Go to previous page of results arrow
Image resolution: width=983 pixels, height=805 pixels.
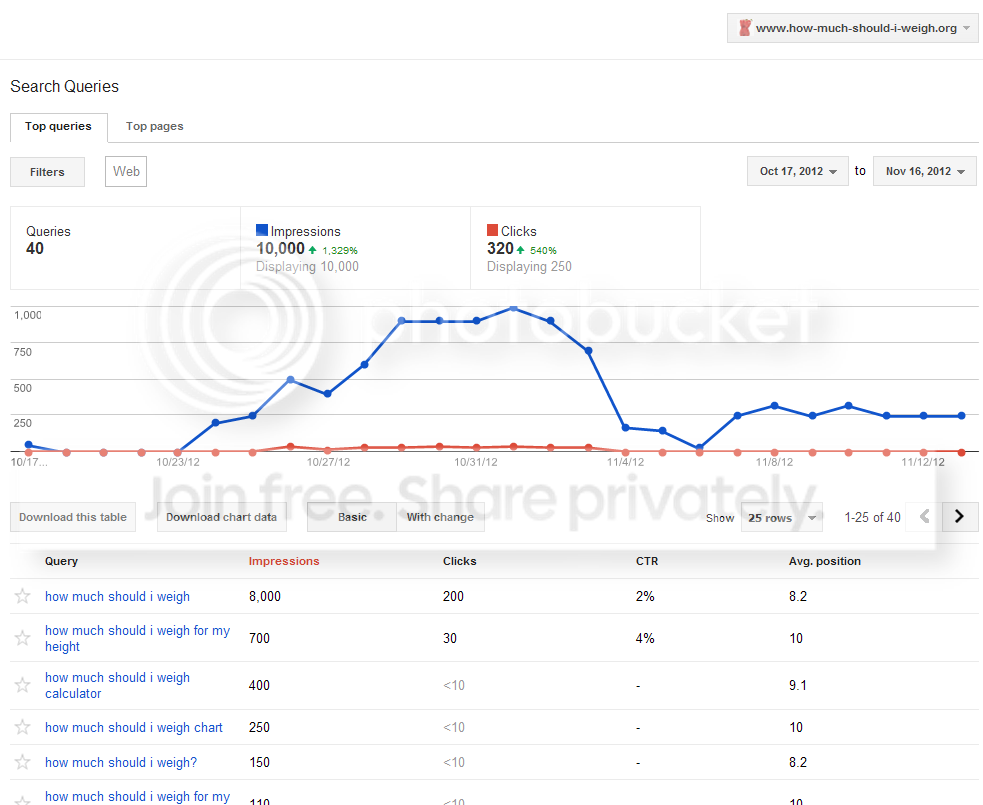[925, 517]
